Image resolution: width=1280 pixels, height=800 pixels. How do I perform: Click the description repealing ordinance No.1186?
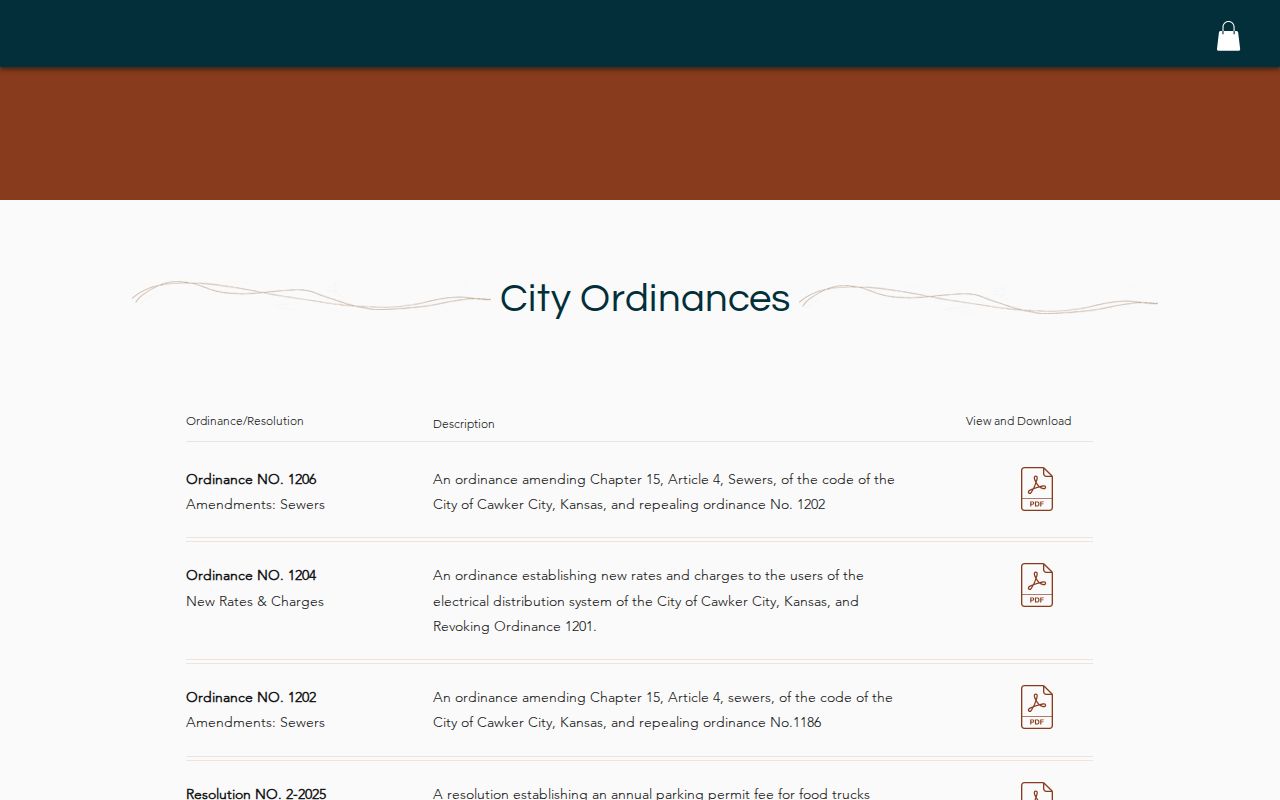click(x=663, y=710)
